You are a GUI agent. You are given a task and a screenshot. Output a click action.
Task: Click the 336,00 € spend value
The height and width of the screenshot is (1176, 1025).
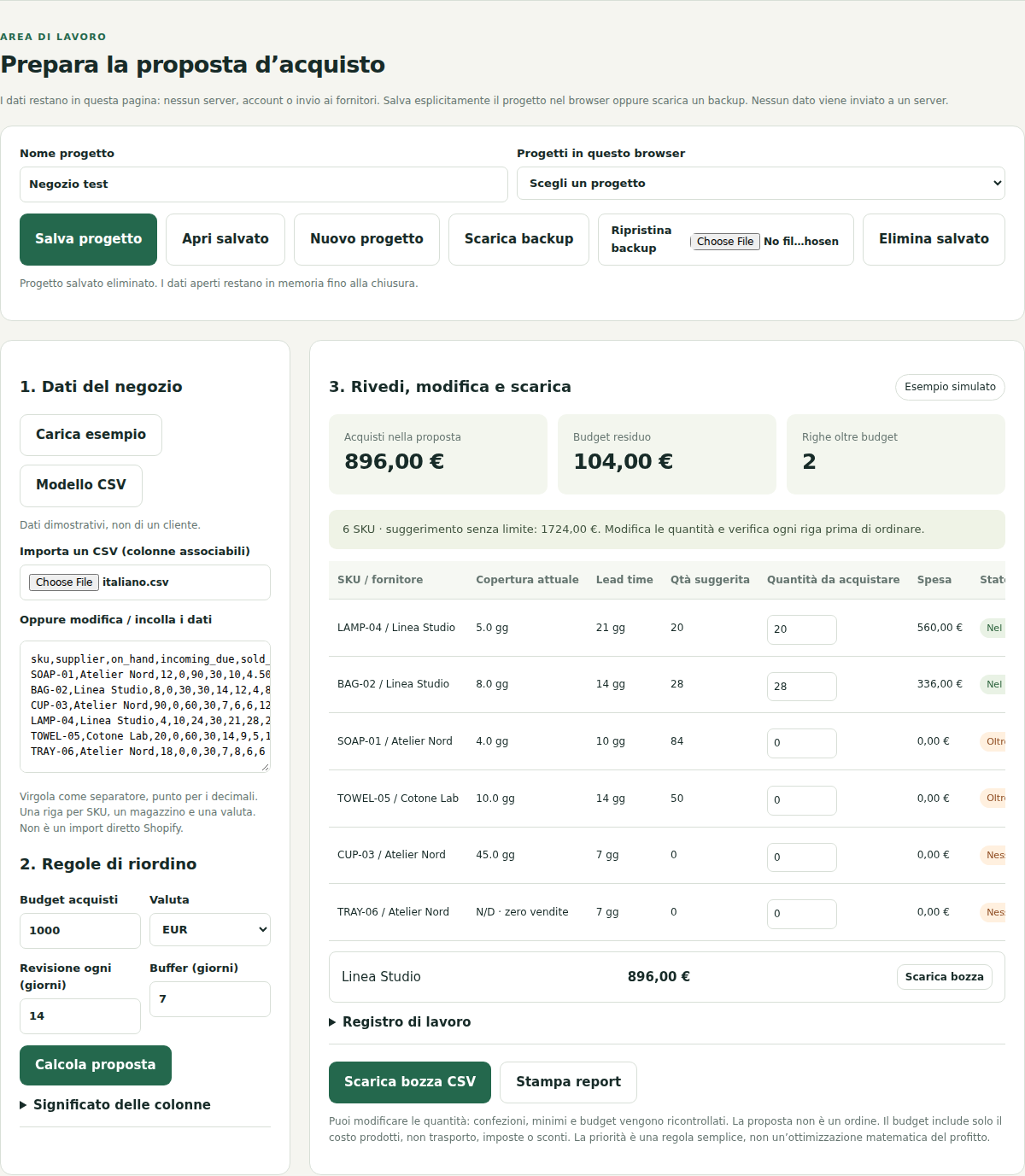tap(940, 684)
